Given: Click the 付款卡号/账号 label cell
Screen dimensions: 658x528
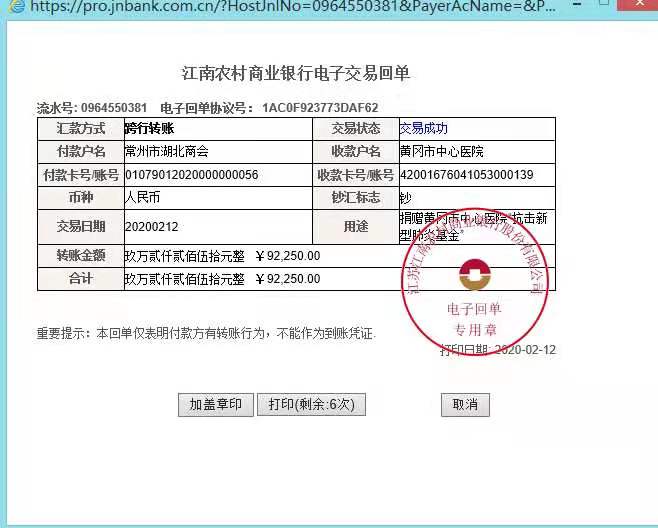Looking at the screenshot, I should 81,175.
